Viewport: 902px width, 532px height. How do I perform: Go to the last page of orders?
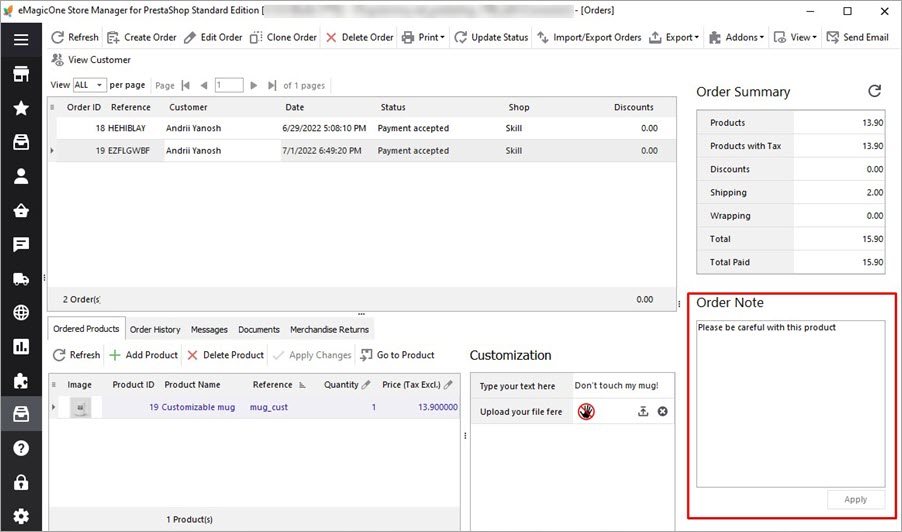coord(272,86)
